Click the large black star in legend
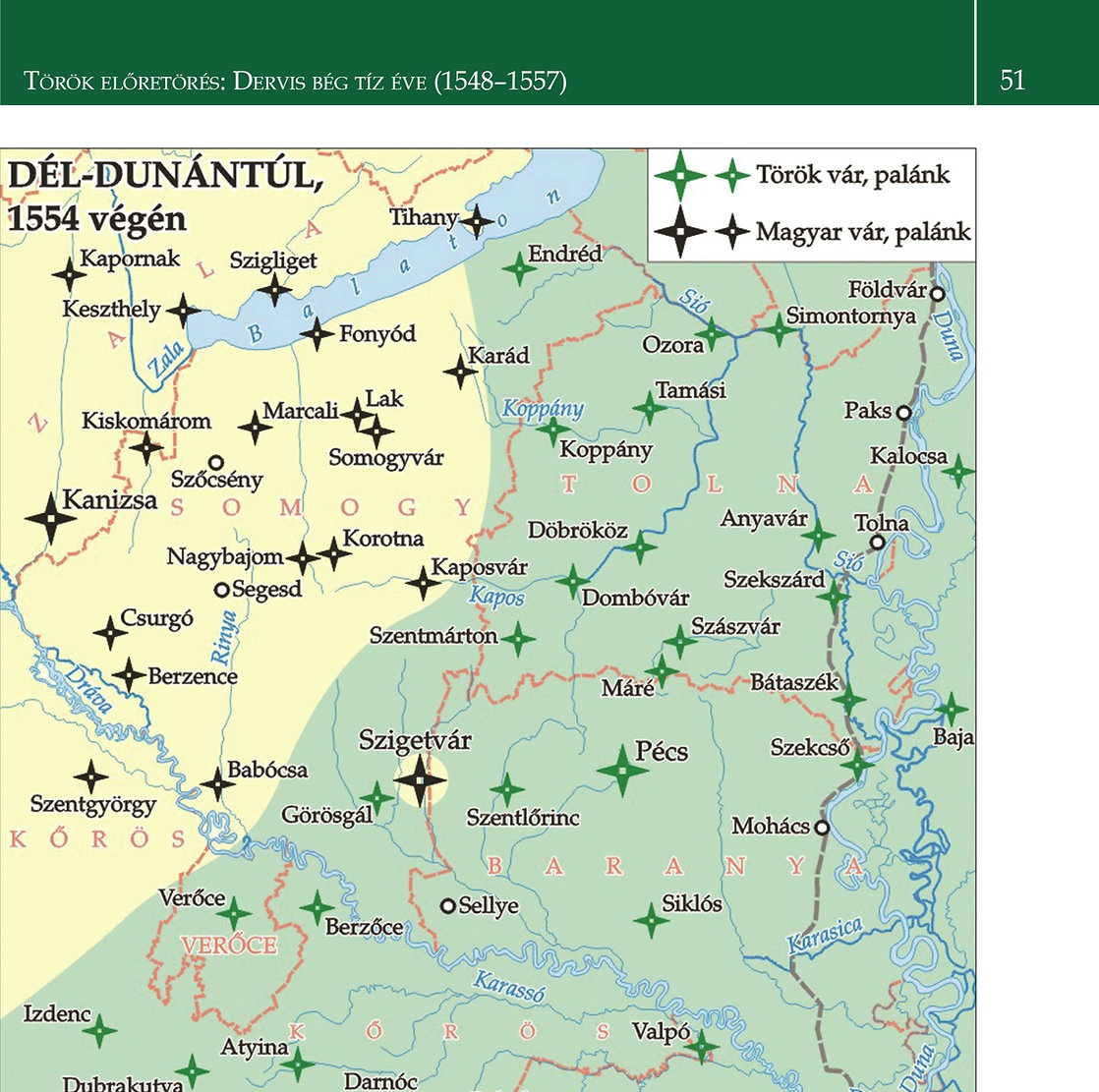Image resolution: width=1099 pixels, height=1092 pixels. click(680, 232)
